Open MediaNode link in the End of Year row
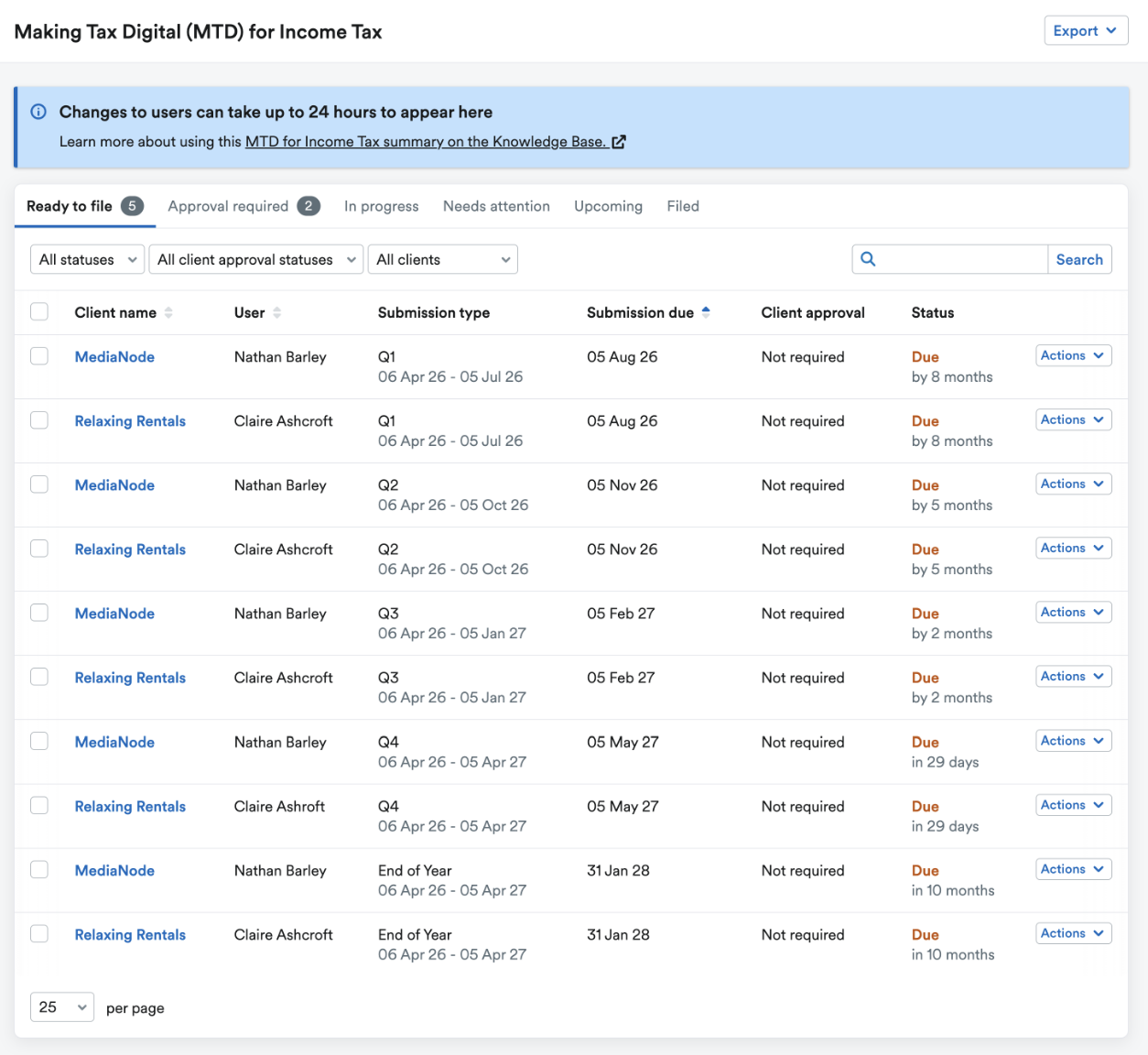Viewport: 1148px width, 1055px height. pyautogui.click(x=114, y=871)
